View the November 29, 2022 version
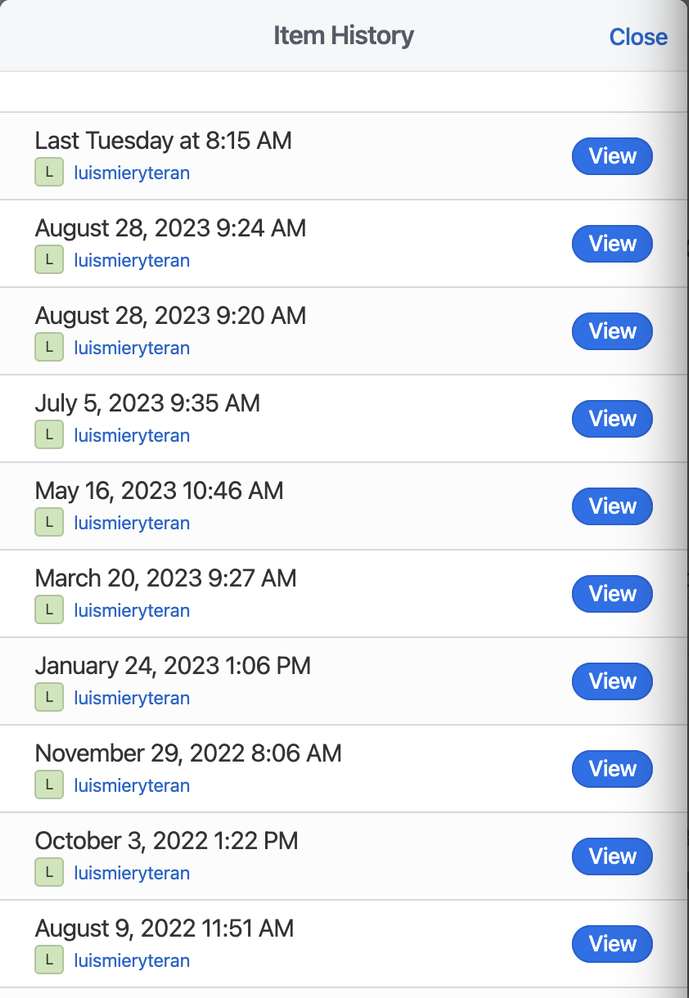 (612, 769)
